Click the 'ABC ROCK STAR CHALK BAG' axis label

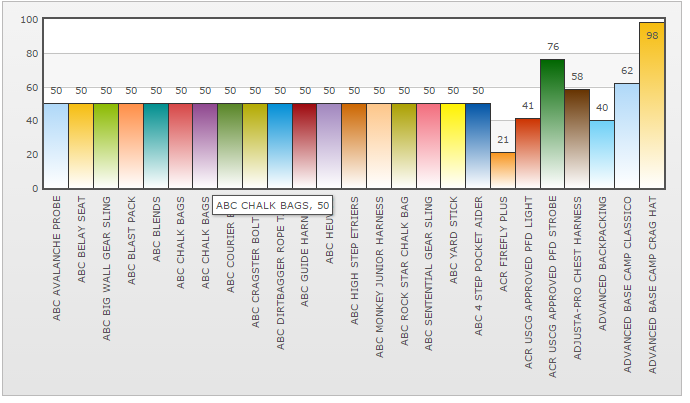tap(404, 271)
